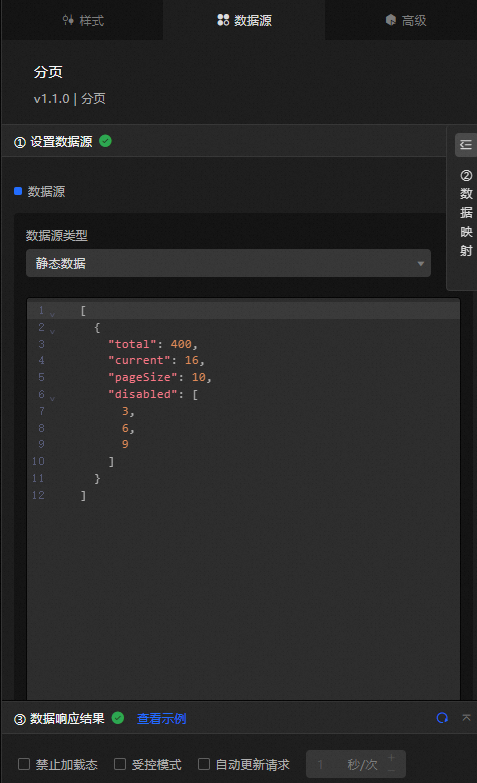The height and width of the screenshot is (783, 477).
Task: Open the ② 数据映射 side panel
Action: [x=466, y=214]
